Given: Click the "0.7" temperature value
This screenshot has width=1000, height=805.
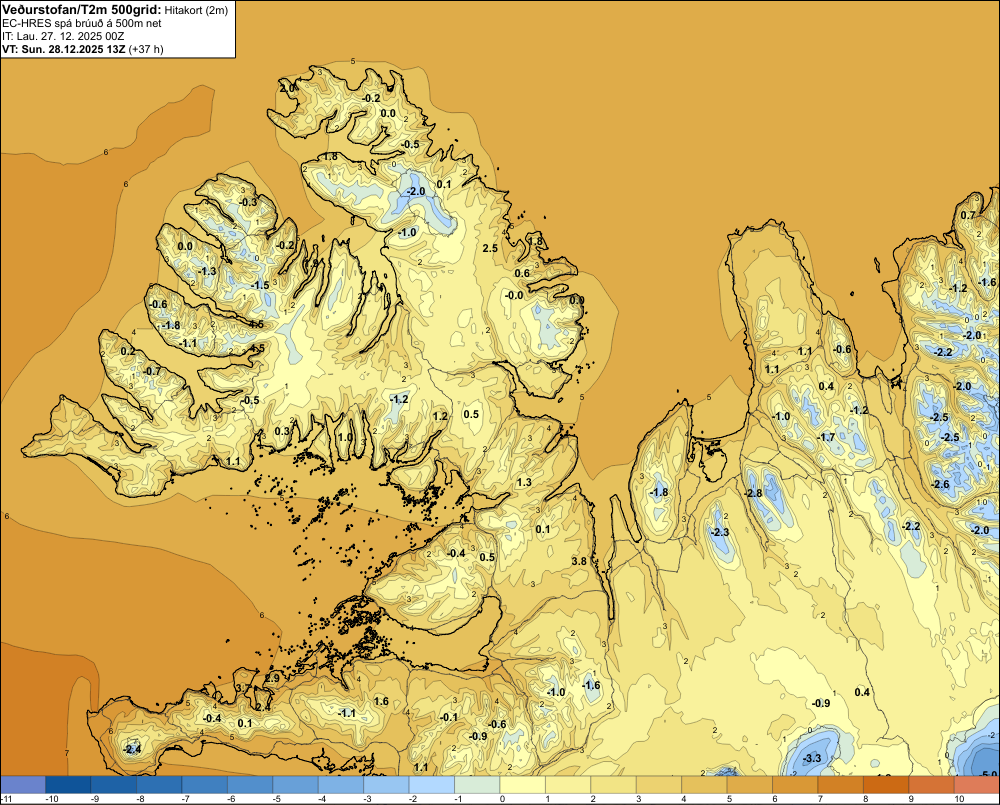Looking at the screenshot, I should click(967, 216).
